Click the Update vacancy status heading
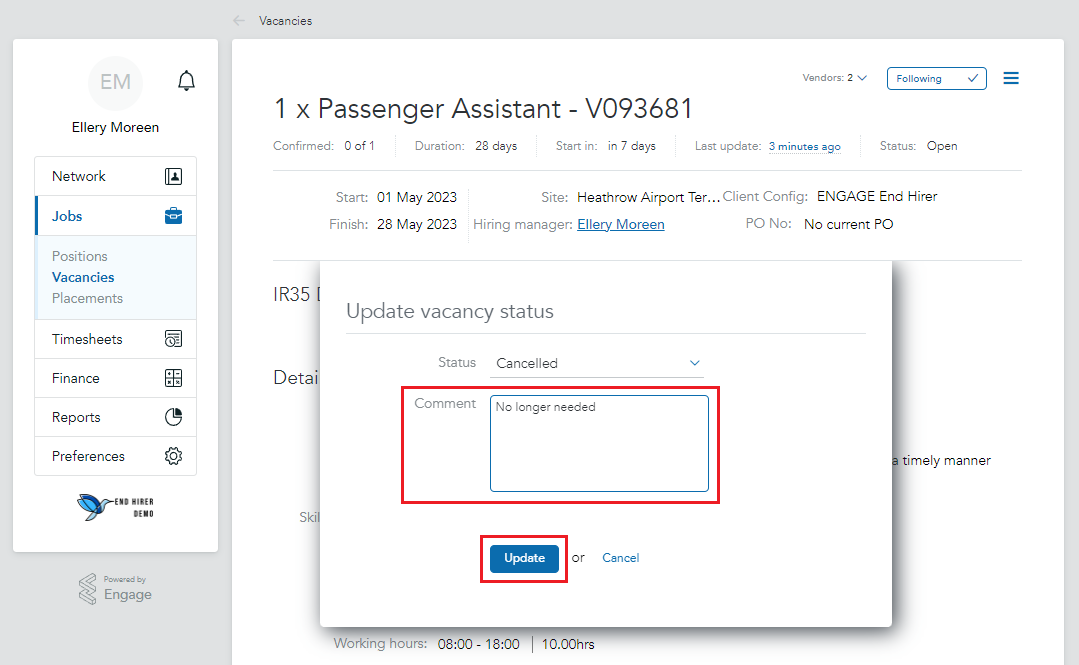 (450, 311)
